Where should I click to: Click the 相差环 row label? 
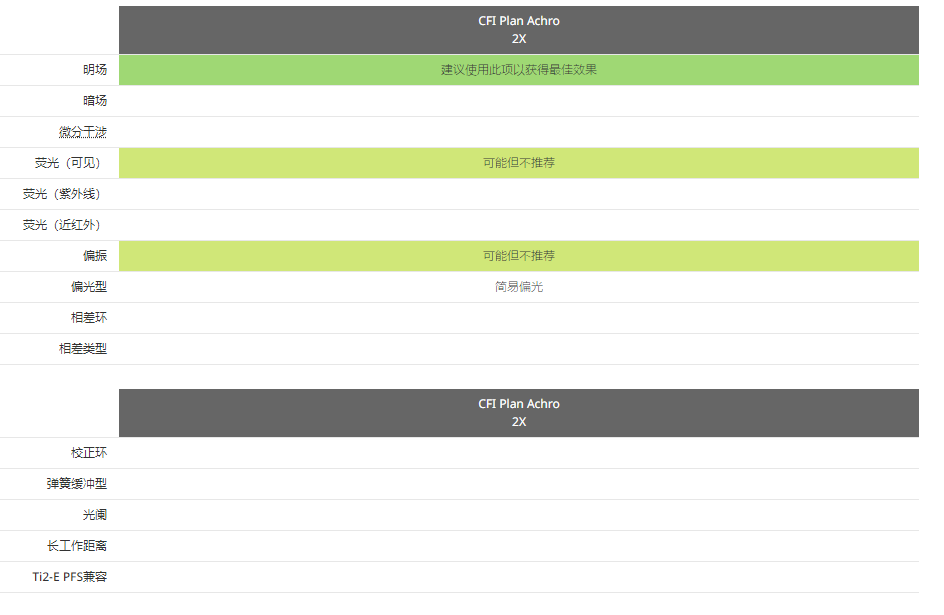88,318
